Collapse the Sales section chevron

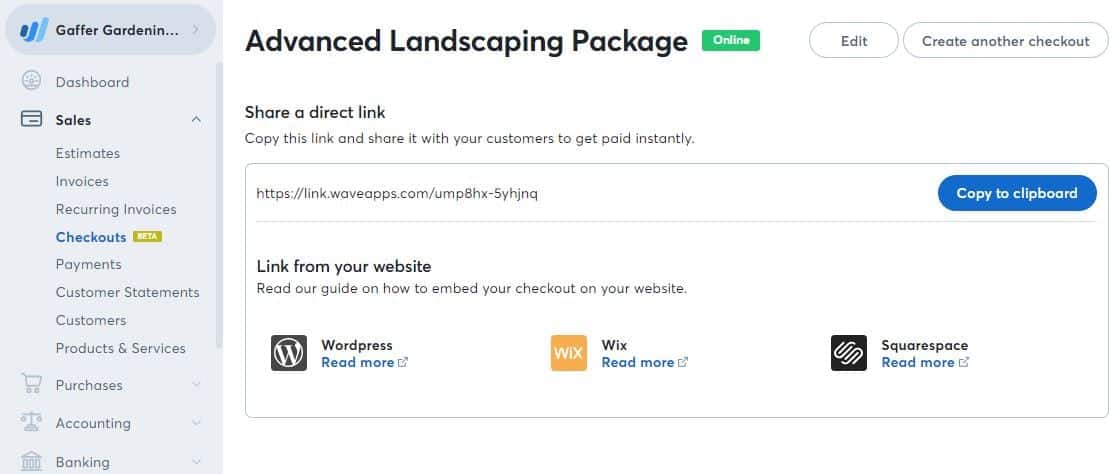(x=196, y=120)
